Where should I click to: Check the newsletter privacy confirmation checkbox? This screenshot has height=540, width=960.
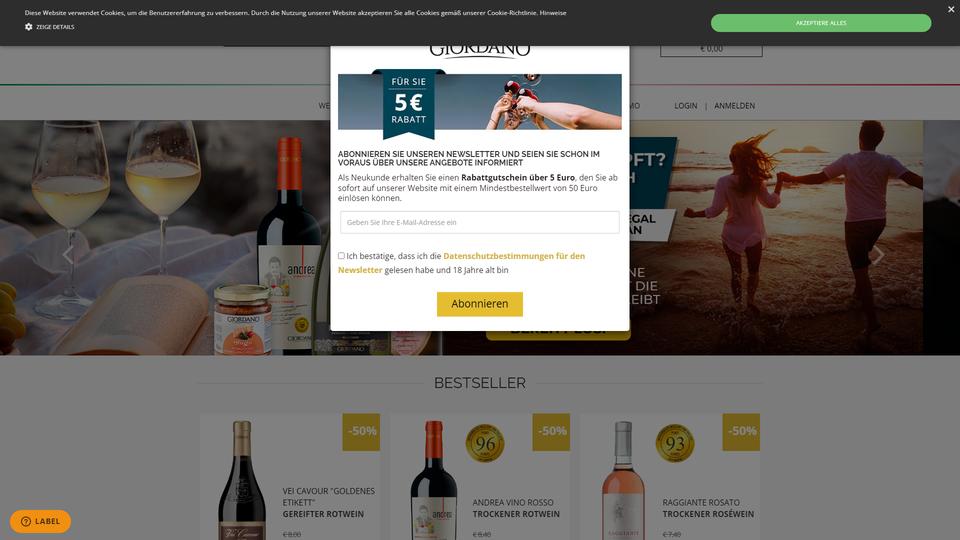point(341,256)
